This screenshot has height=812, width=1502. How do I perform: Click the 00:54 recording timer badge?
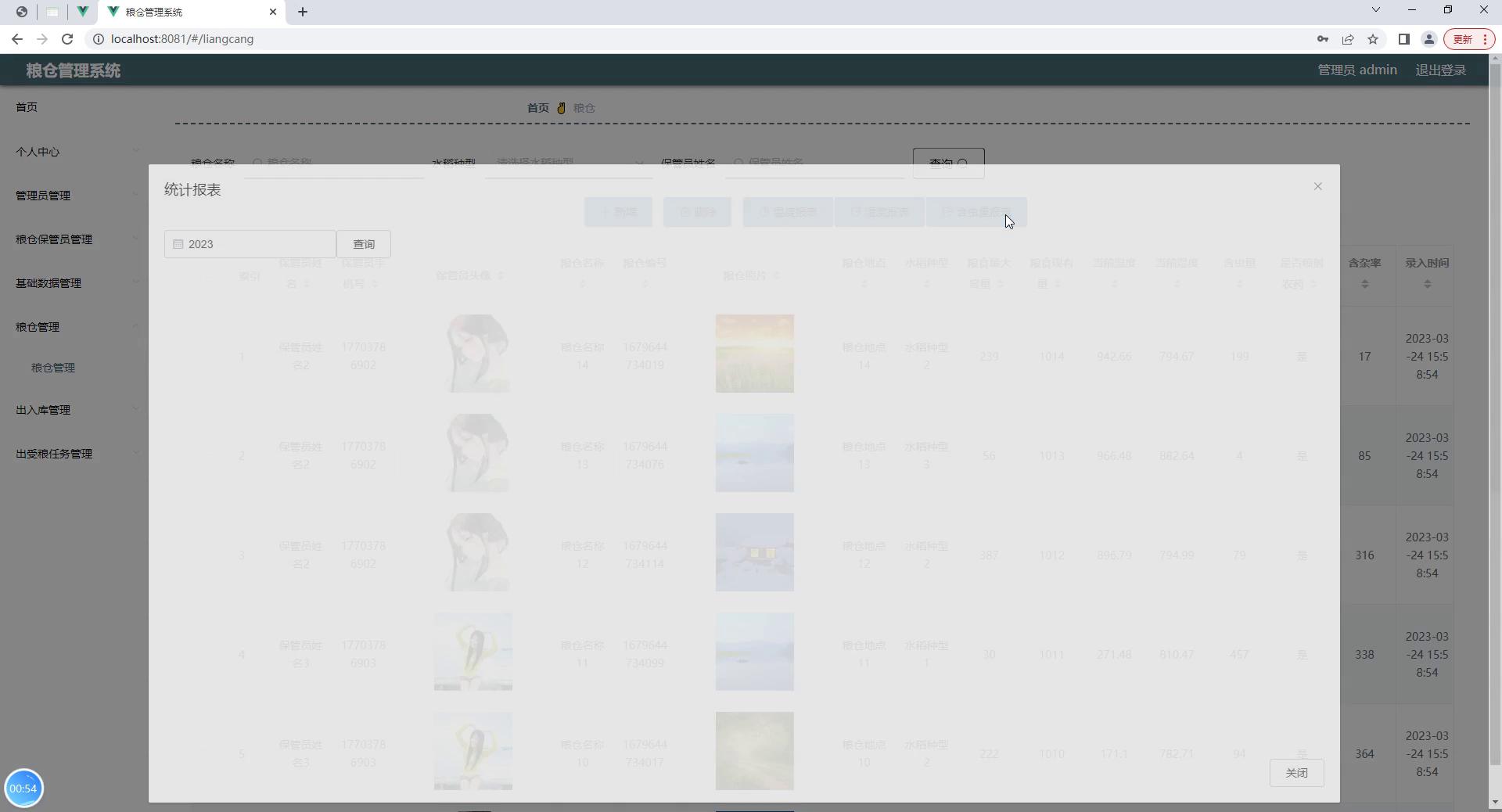pos(23,789)
